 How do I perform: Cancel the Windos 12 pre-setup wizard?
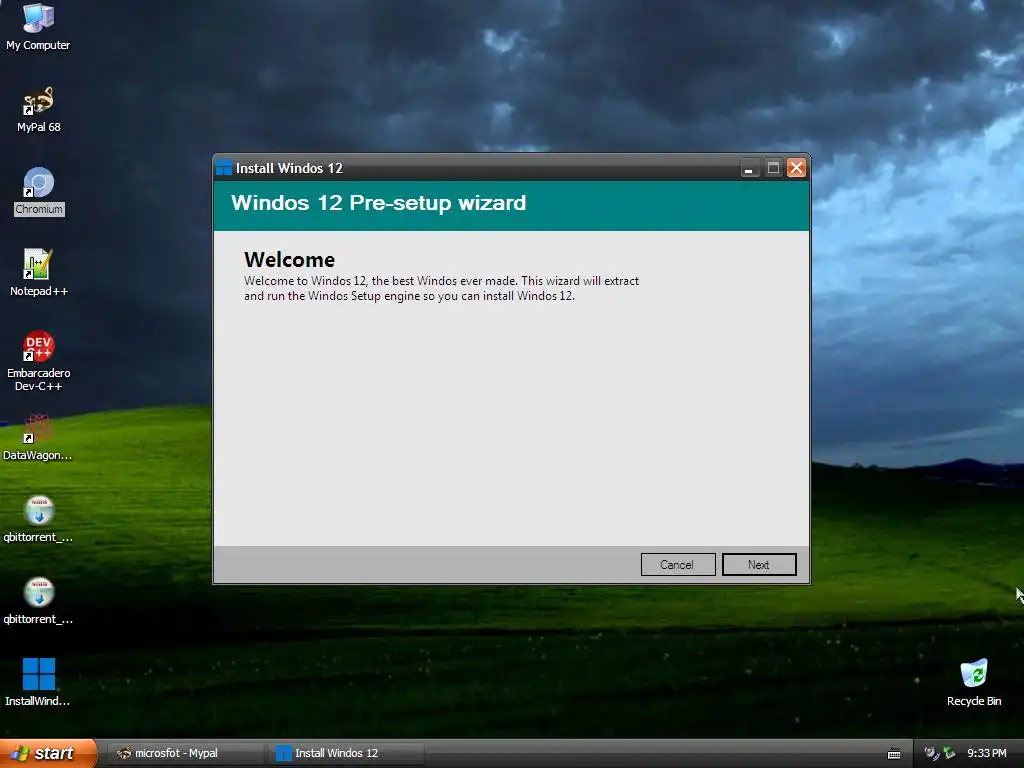click(x=677, y=564)
